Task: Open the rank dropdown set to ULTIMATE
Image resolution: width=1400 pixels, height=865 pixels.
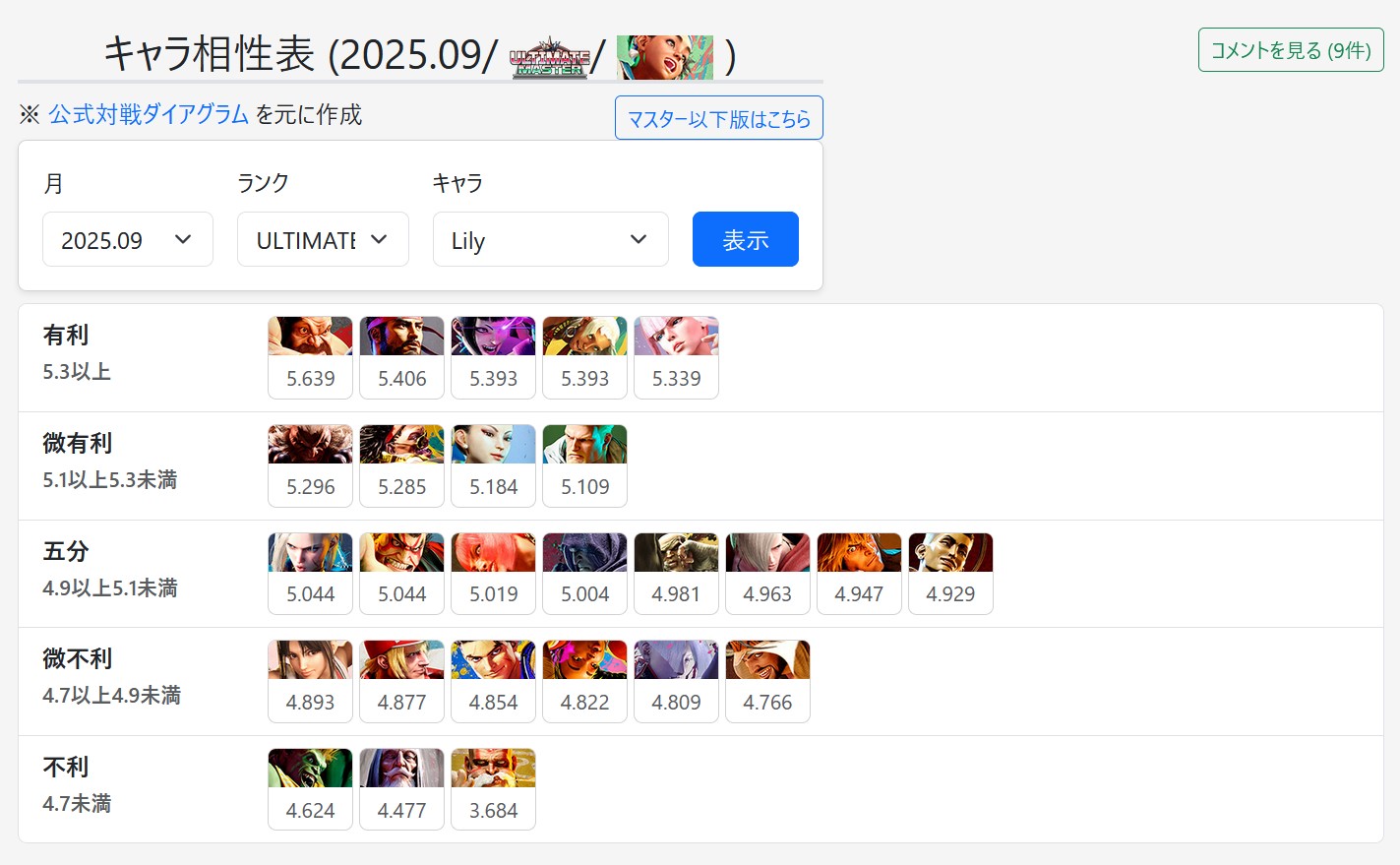Action: point(323,239)
